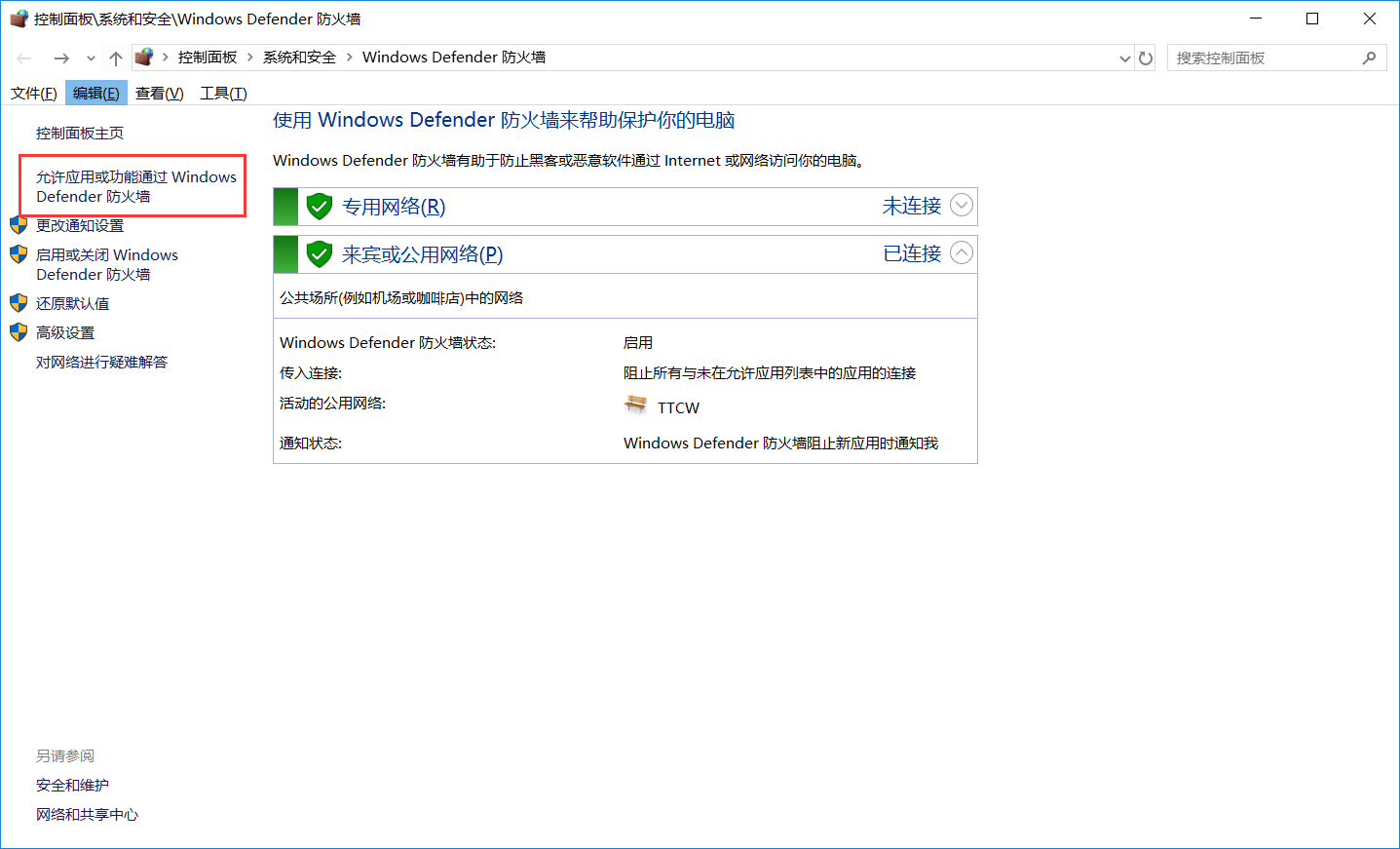The width and height of the screenshot is (1400, 849).
Task: Click the TTCW network bench icon
Action: (x=636, y=405)
